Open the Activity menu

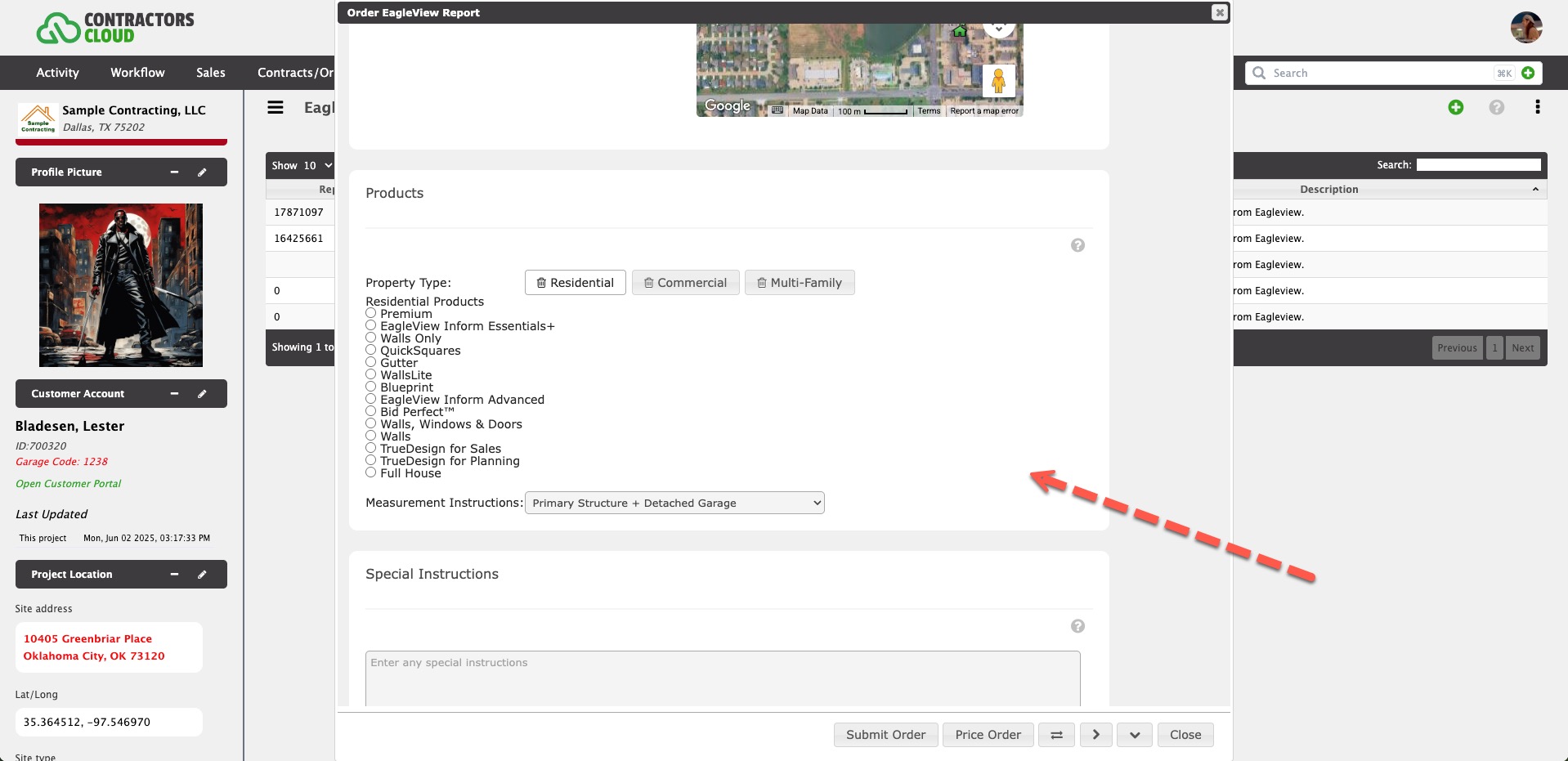57,73
